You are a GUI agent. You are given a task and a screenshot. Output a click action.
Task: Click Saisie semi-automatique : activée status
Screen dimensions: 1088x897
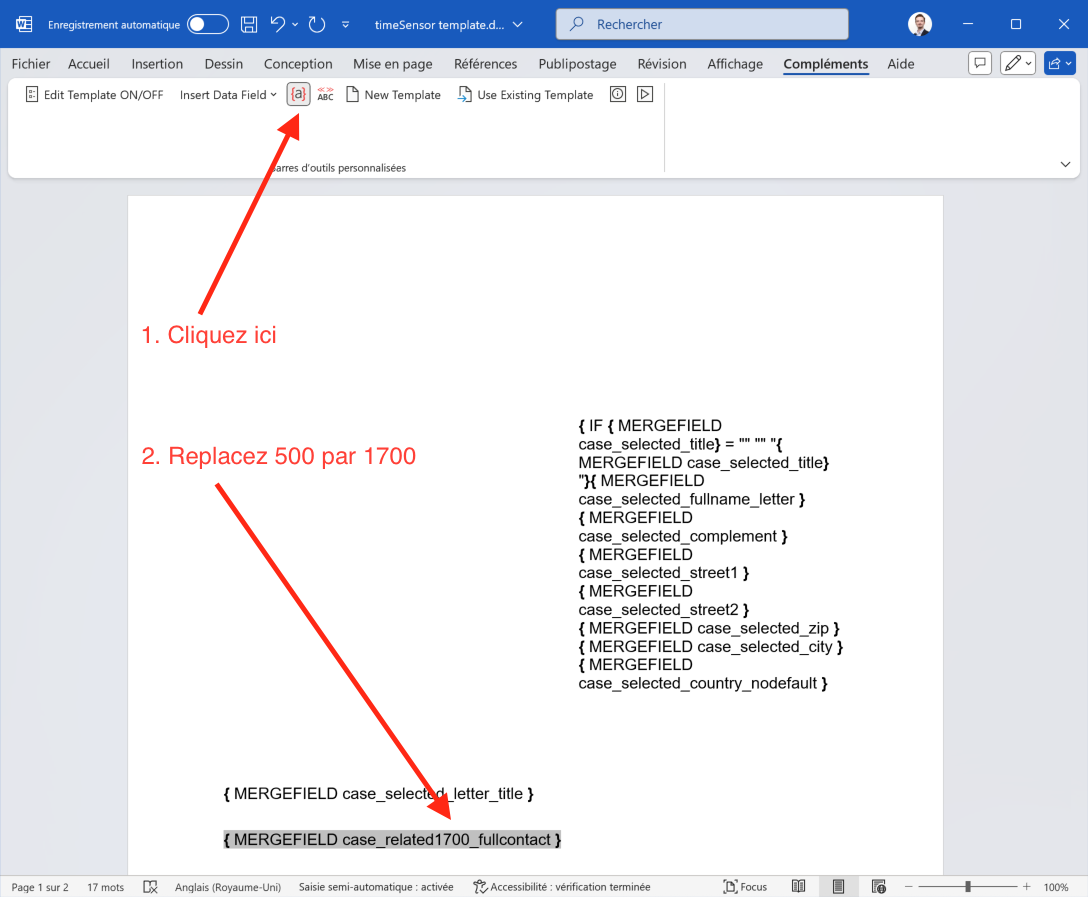[x=376, y=887]
